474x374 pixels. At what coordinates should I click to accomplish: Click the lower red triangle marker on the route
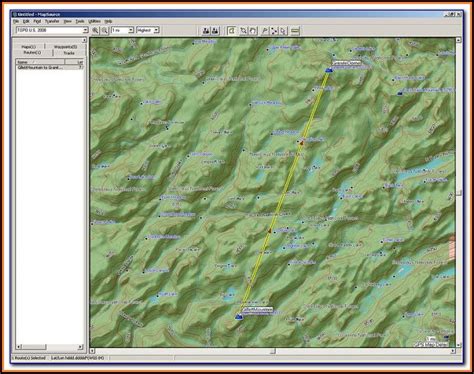click(270, 230)
